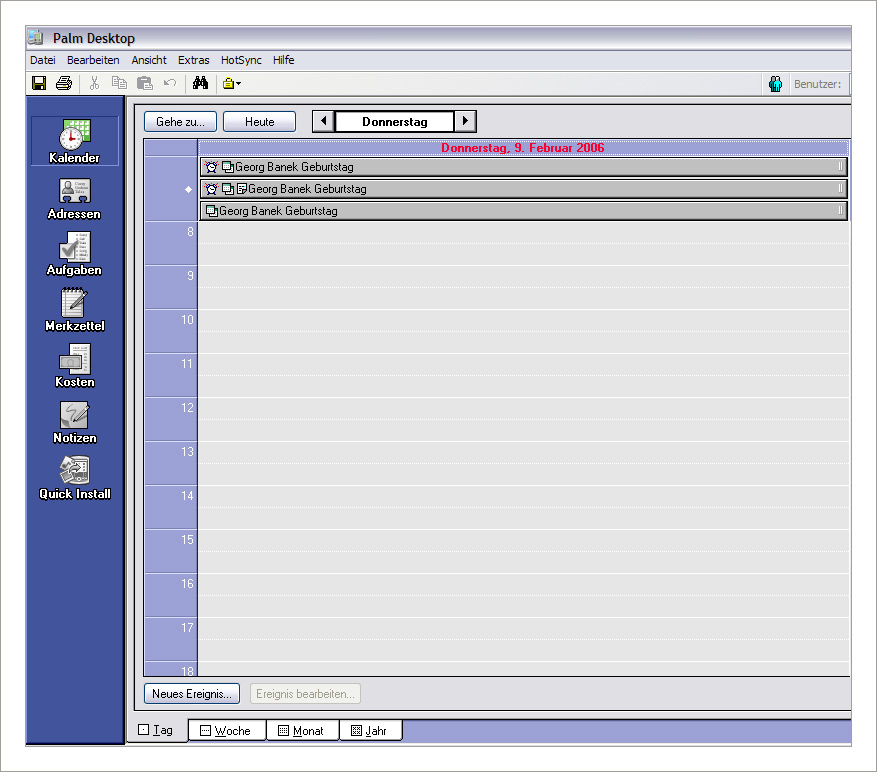Open the lock security dropdown

tap(232, 83)
